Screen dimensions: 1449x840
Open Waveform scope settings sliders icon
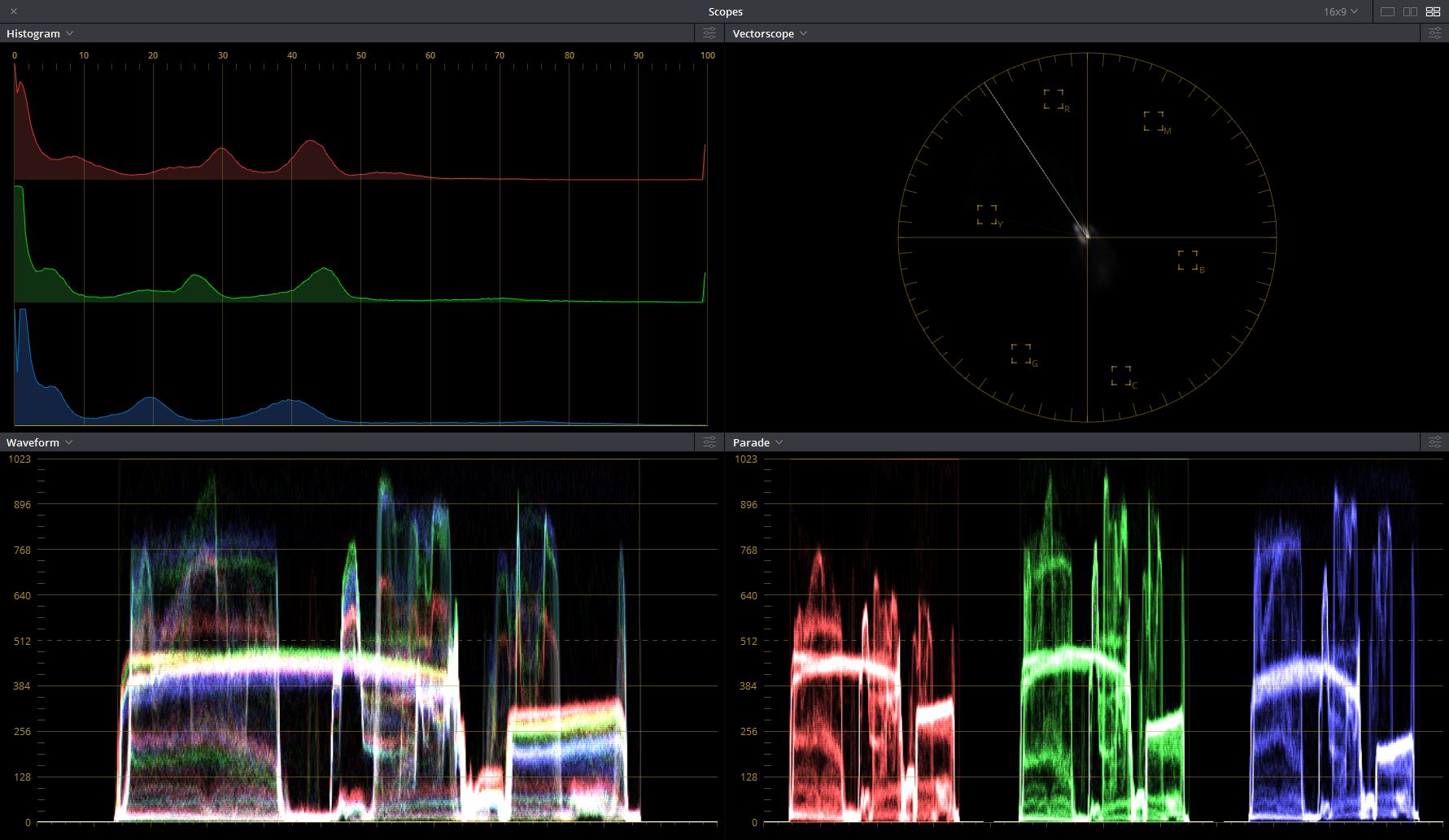(709, 442)
